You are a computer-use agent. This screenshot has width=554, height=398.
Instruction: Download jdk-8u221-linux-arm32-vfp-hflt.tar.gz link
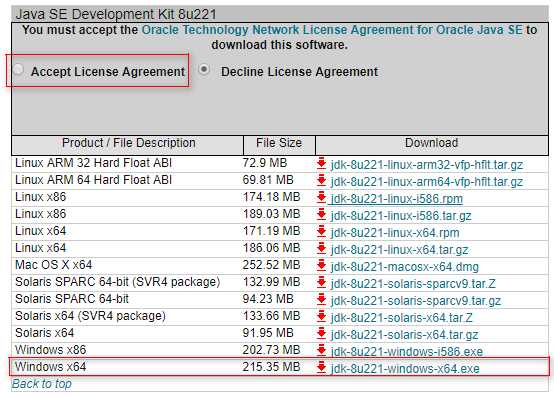(427, 165)
